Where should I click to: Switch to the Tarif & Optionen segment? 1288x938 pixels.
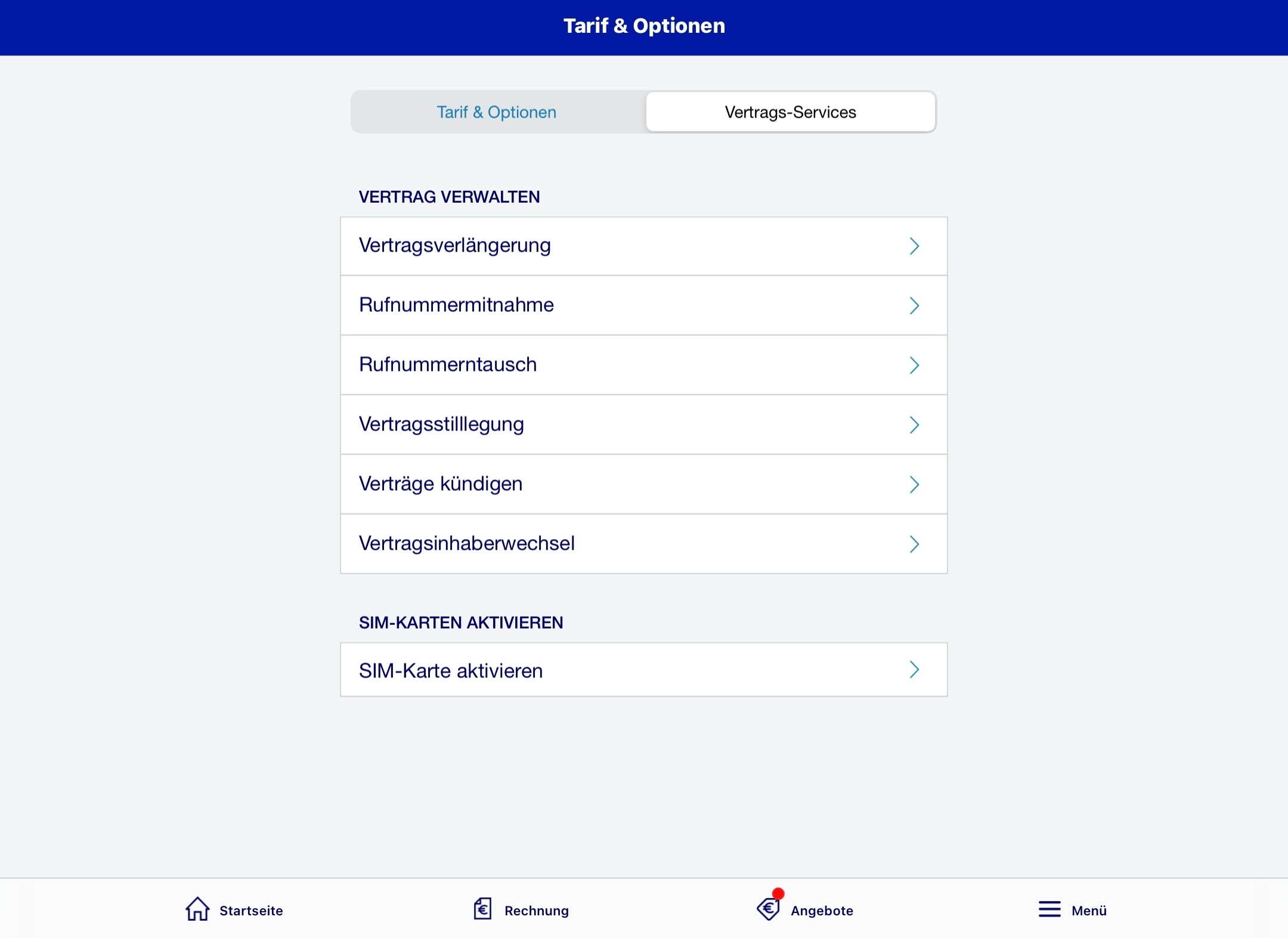coord(497,112)
